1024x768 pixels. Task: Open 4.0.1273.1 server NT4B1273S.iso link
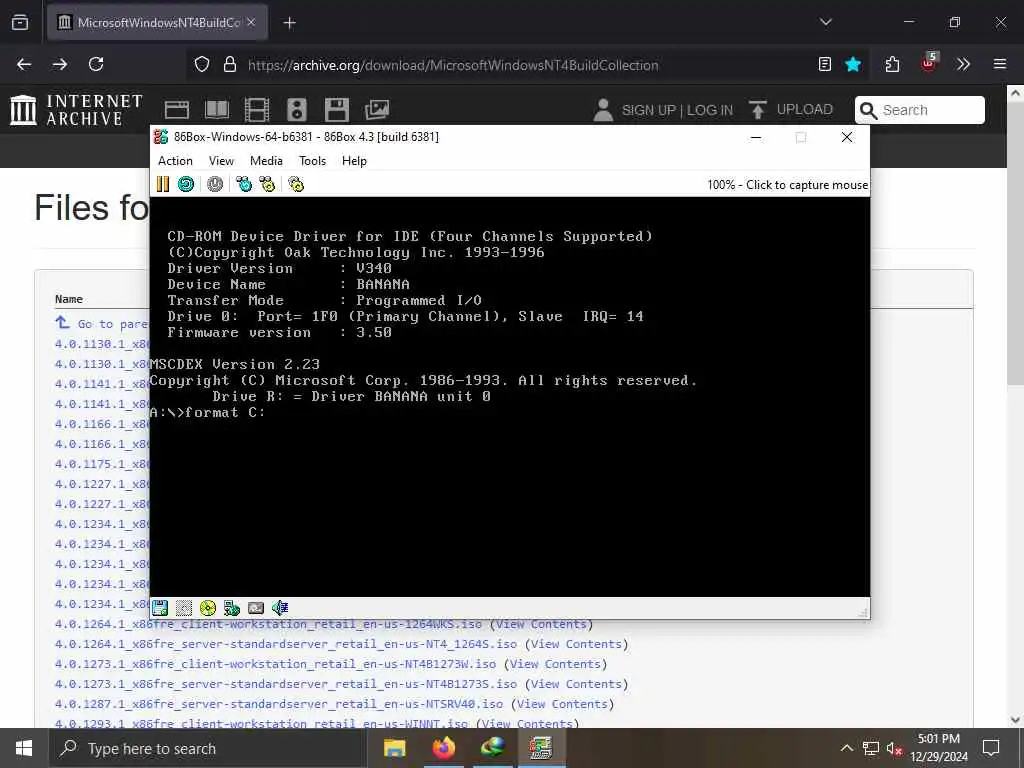[x=285, y=684]
